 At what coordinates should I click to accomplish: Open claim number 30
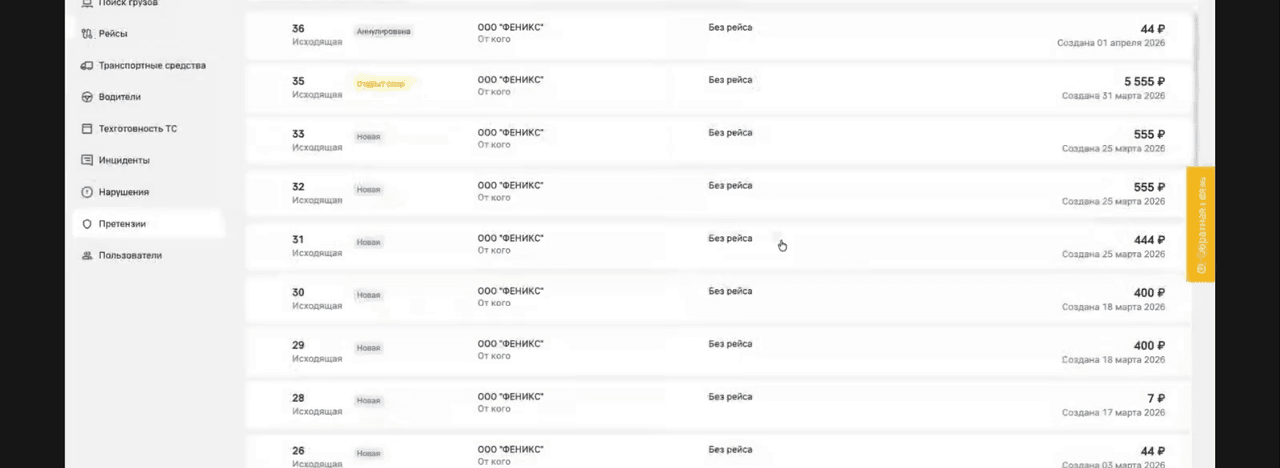click(x=298, y=293)
